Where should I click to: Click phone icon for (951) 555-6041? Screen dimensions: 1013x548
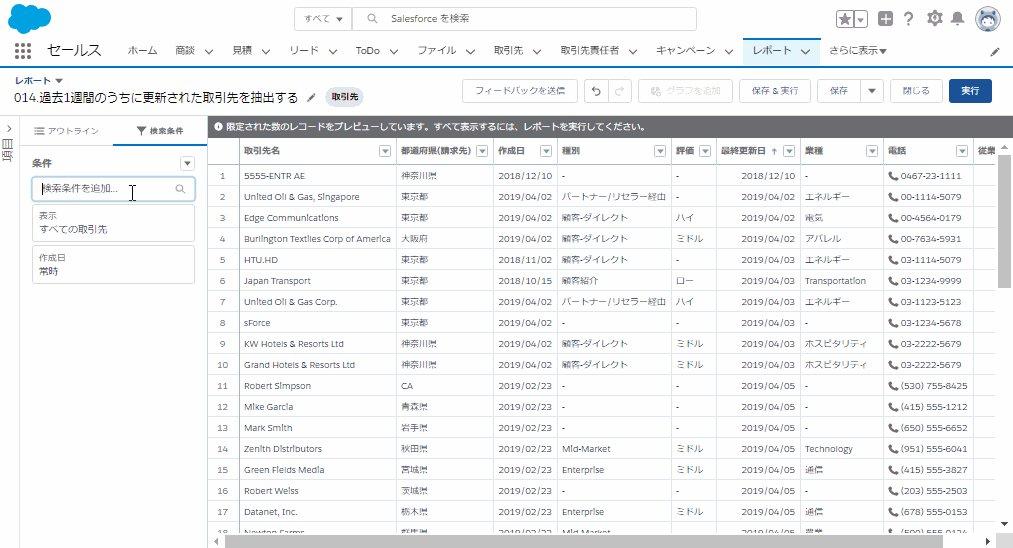point(893,448)
